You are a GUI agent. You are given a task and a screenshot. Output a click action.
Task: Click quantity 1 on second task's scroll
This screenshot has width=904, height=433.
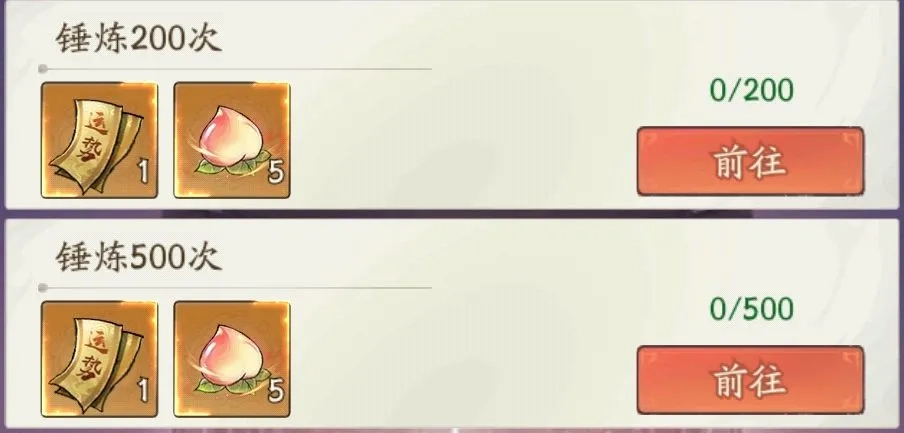143,390
